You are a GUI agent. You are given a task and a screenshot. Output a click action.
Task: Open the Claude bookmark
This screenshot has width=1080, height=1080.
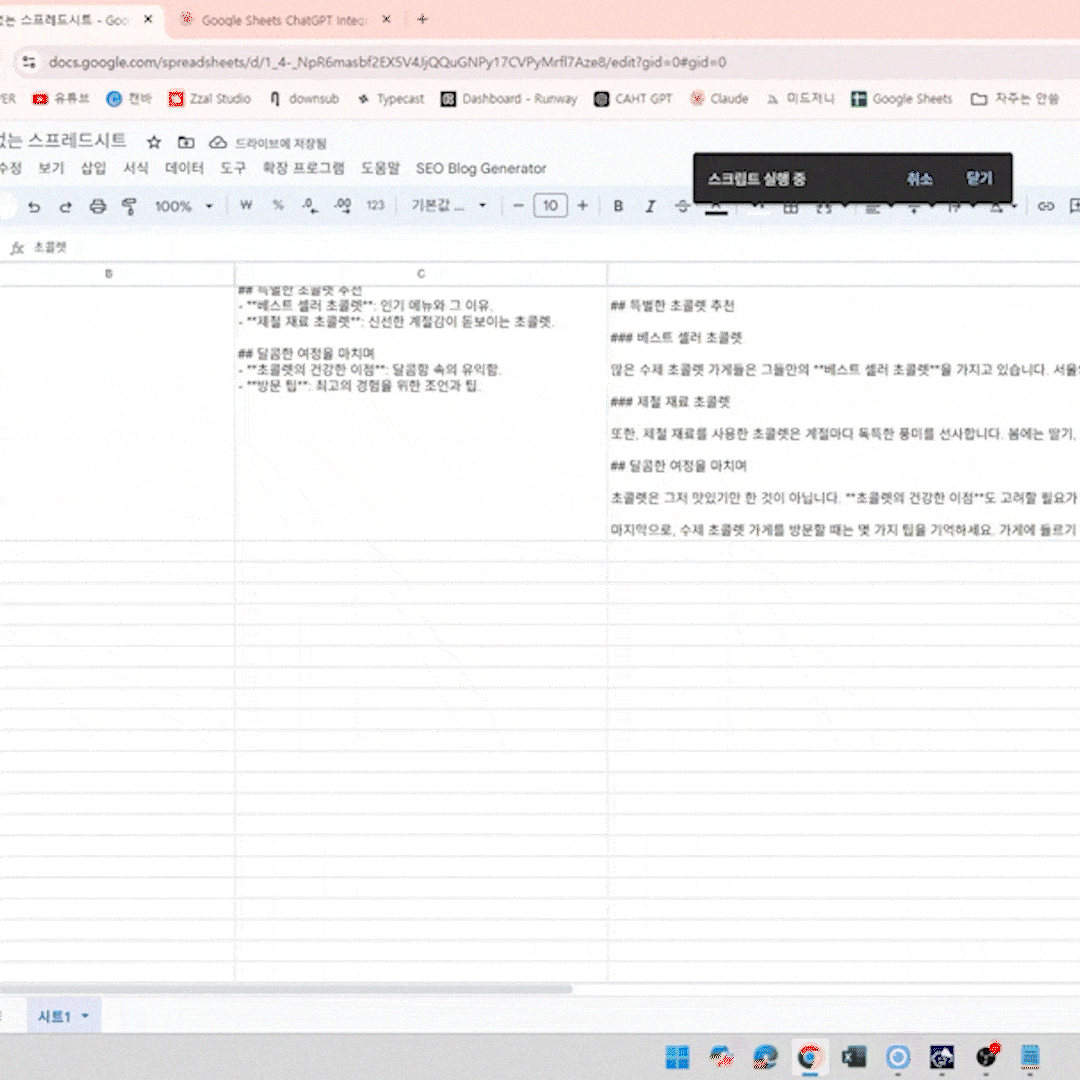[719, 98]
